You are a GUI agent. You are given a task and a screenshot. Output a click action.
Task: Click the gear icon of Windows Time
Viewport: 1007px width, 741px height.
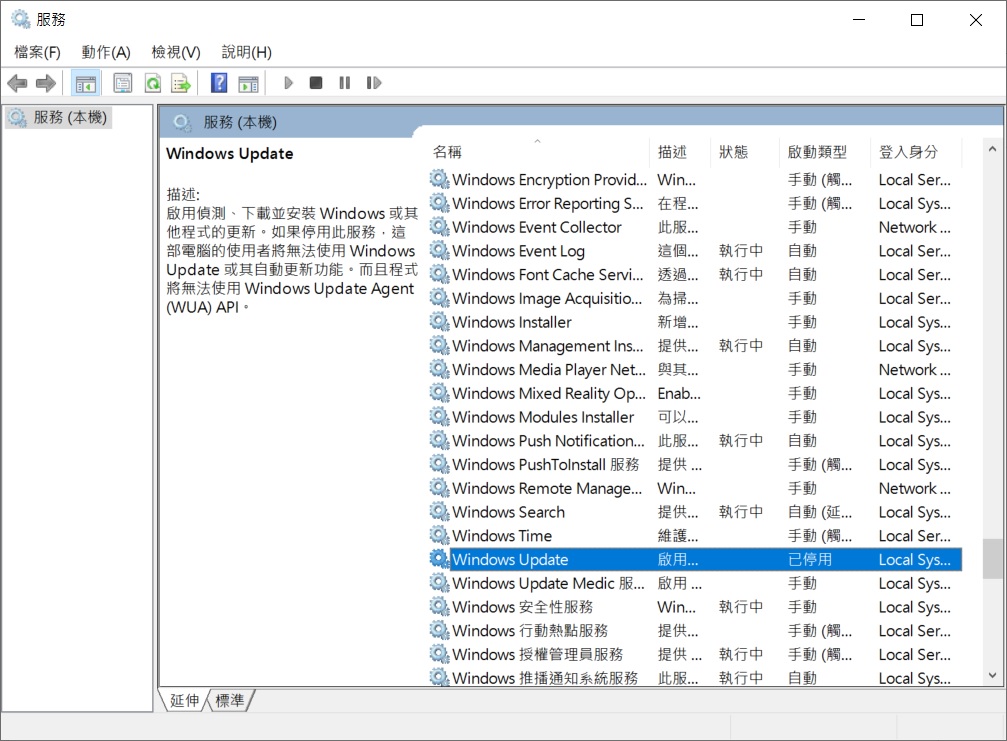tap(439, 535)
